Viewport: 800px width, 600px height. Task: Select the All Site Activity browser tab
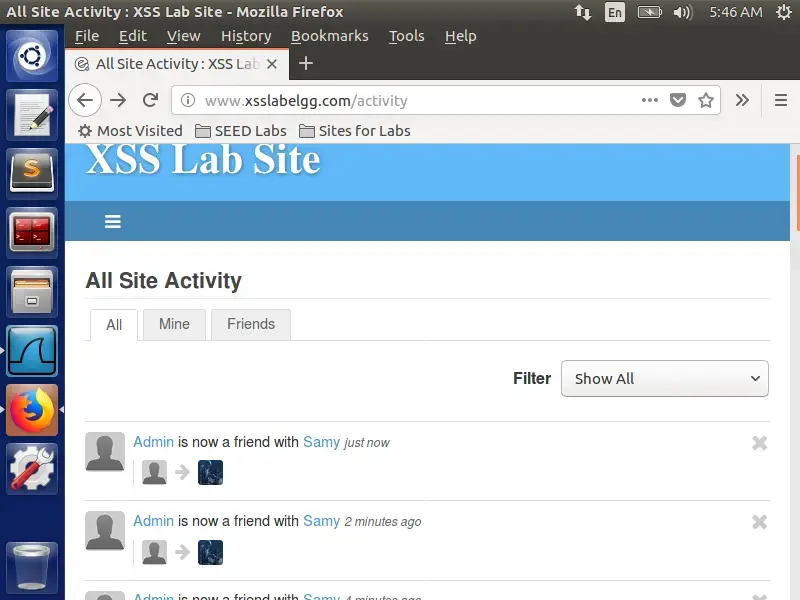coord(177,64)
